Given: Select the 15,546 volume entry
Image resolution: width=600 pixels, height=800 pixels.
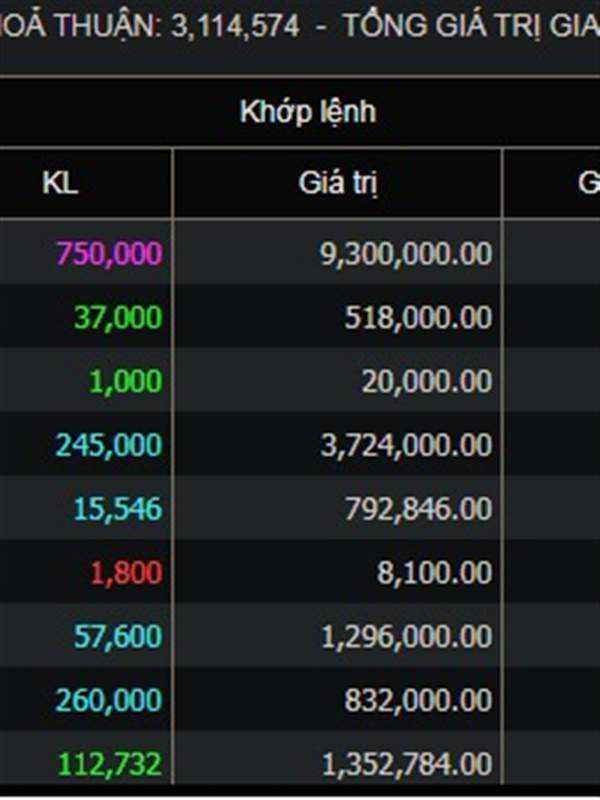Looking at the screenshot, I should tap(85, 508).
